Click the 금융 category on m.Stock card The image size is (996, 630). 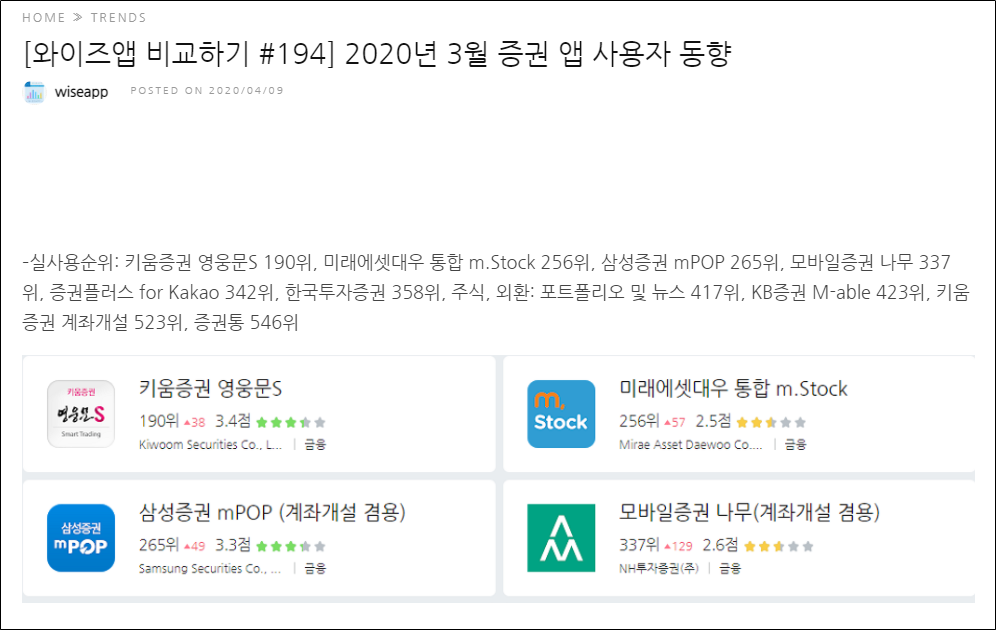tap(795, 445)
